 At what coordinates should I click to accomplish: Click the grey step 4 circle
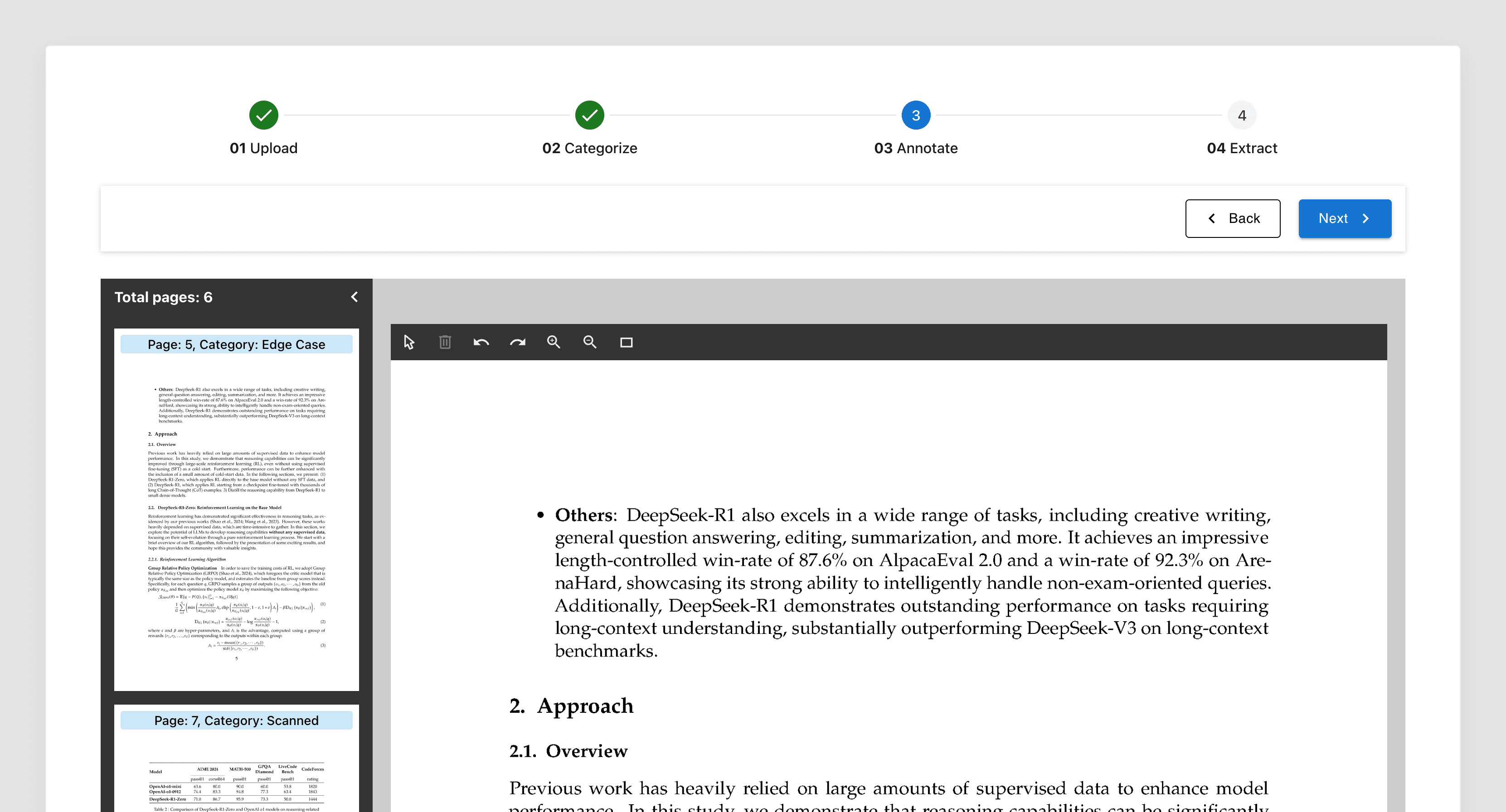pyautogui.click(x=1242, y=115)
